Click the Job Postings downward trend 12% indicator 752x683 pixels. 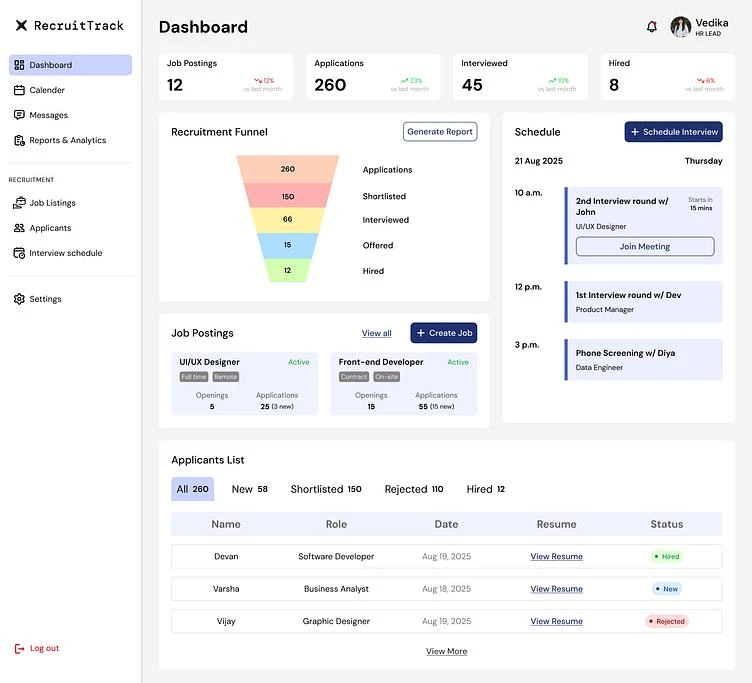264,81
